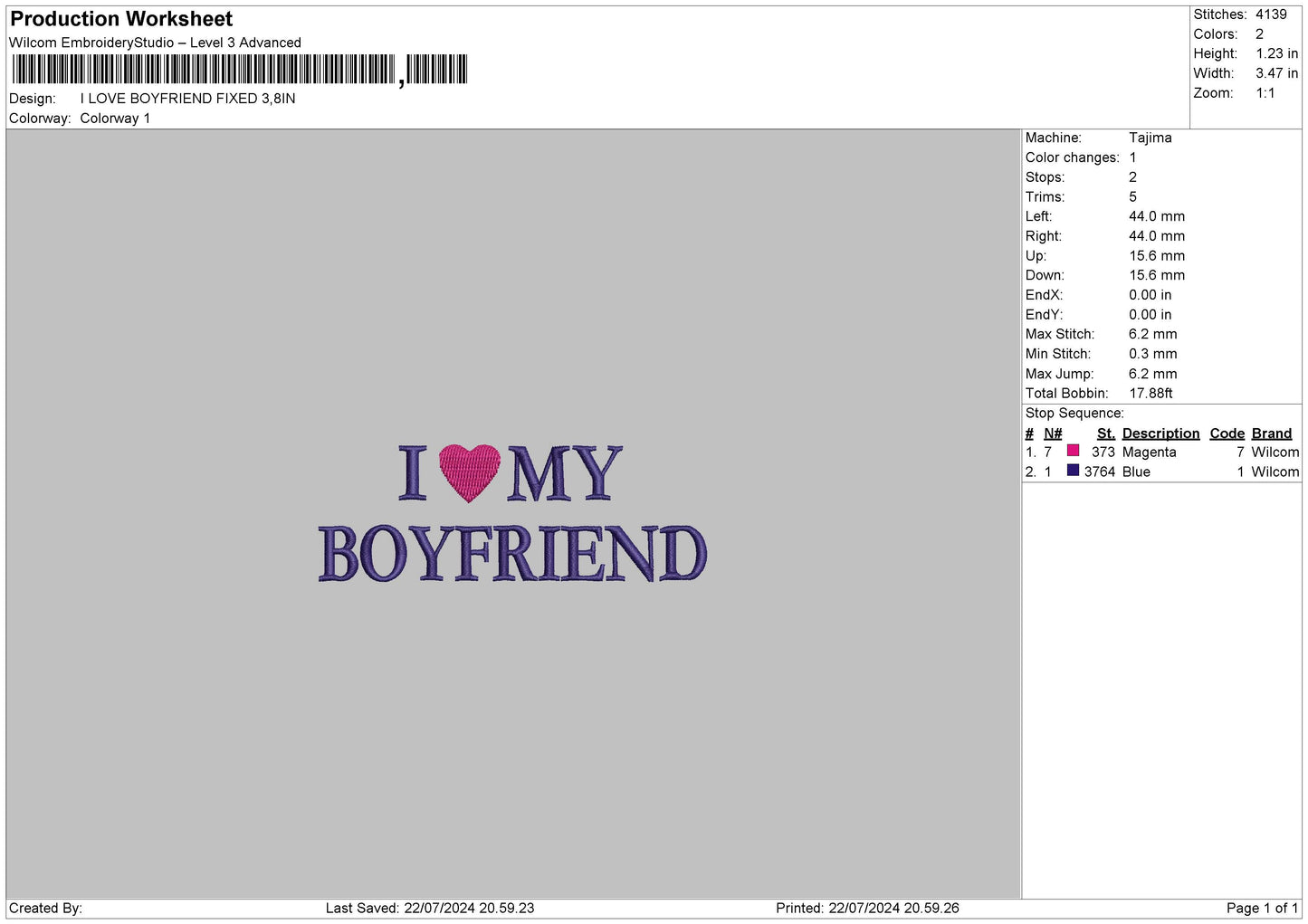Click the Production Worksheet title
Image resolution: width=1308 pixels, height=924 pixels.
pos(121,19)
